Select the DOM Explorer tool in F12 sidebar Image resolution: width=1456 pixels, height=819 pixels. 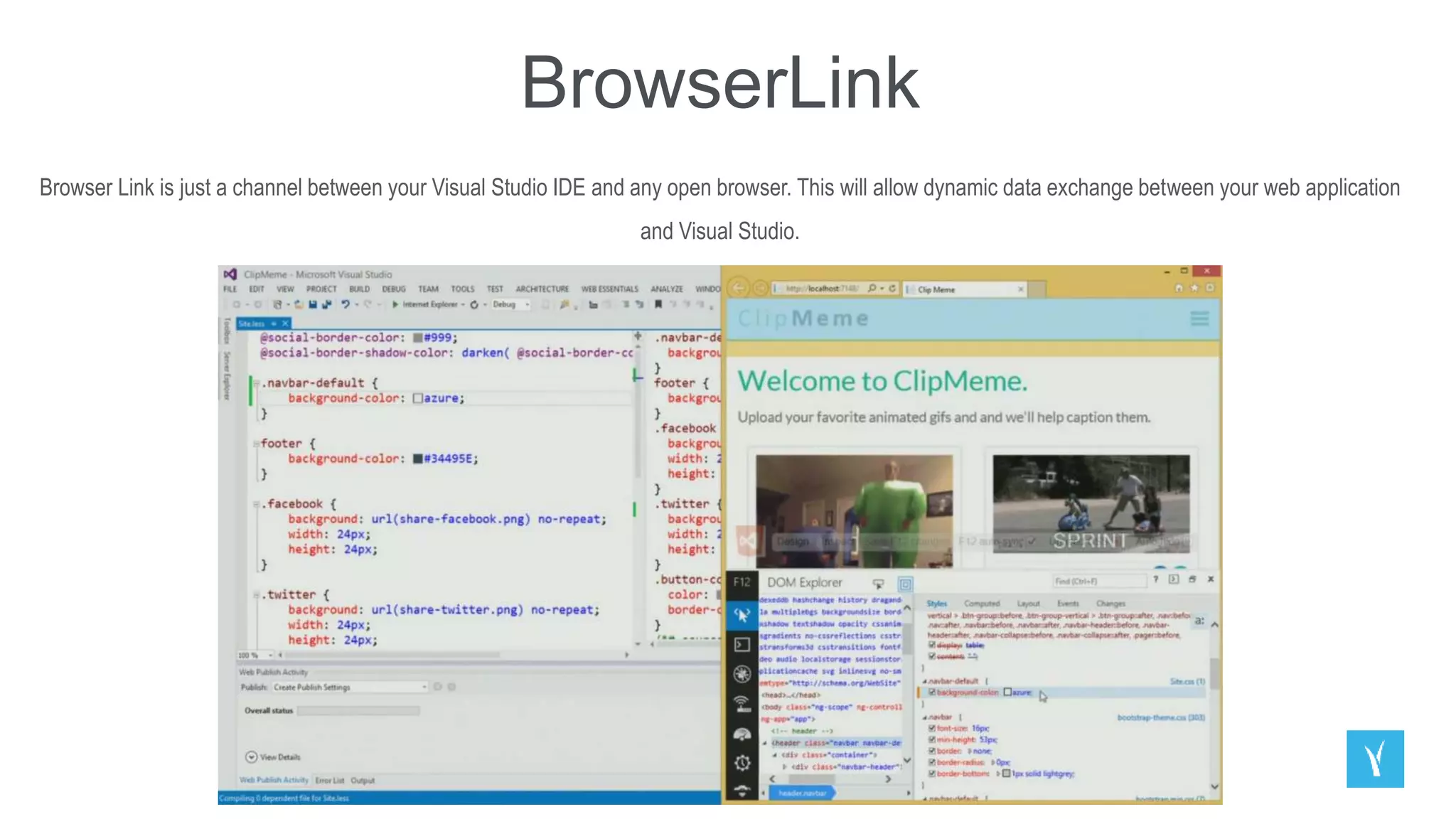pos(742,615)
